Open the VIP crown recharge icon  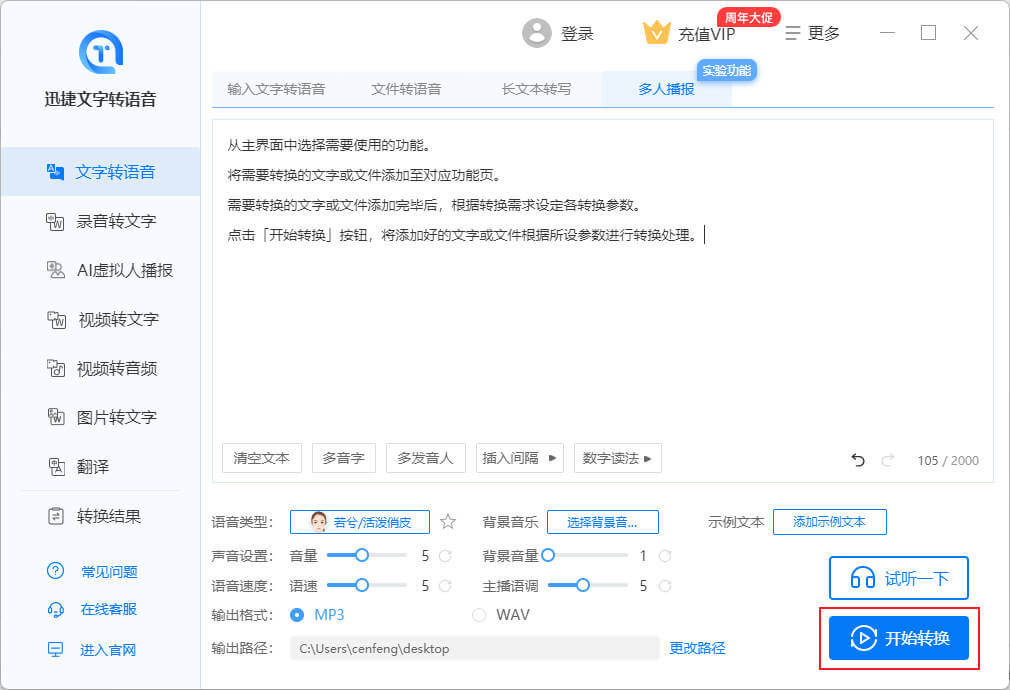[656, 33]
